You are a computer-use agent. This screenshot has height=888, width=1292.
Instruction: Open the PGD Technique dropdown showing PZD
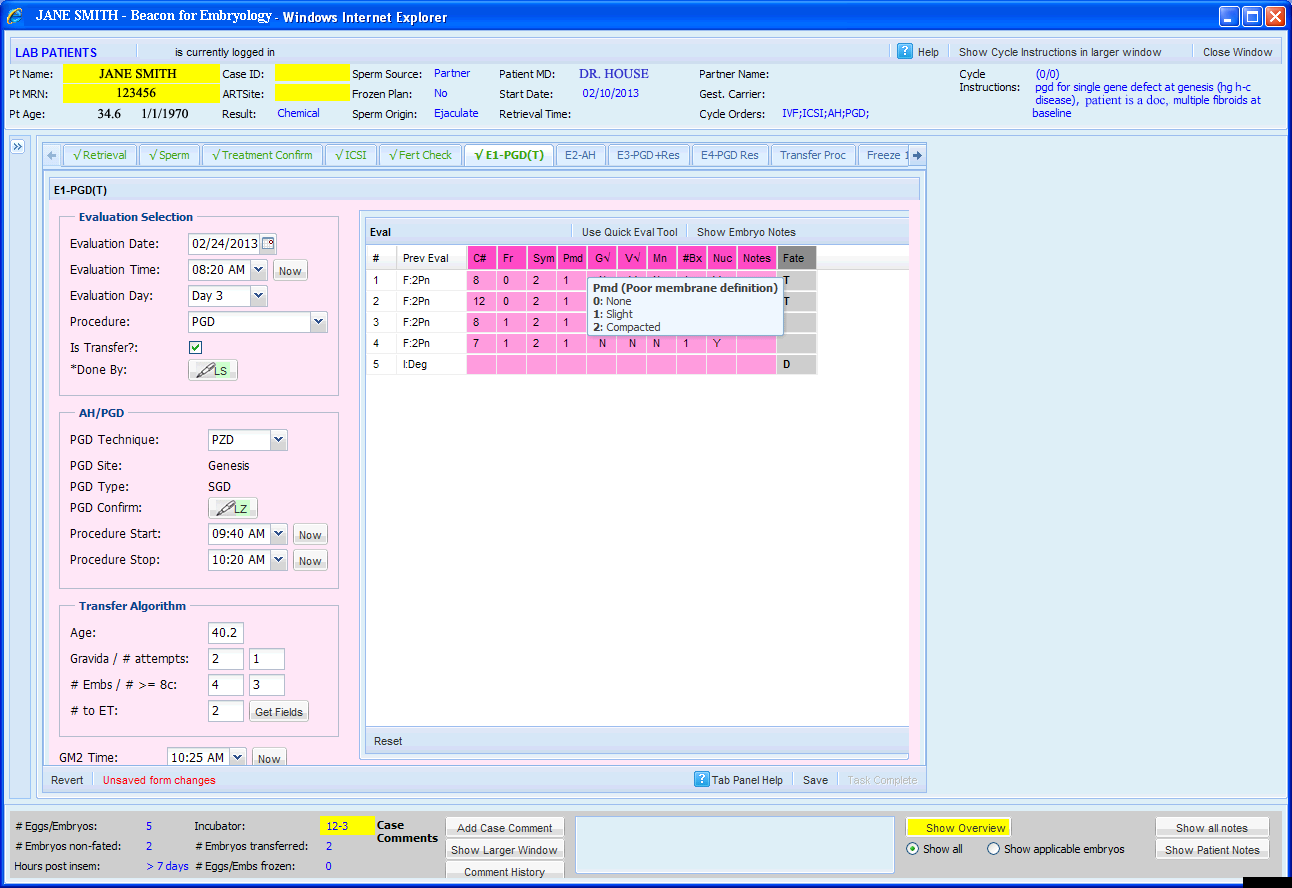[278, 439]
